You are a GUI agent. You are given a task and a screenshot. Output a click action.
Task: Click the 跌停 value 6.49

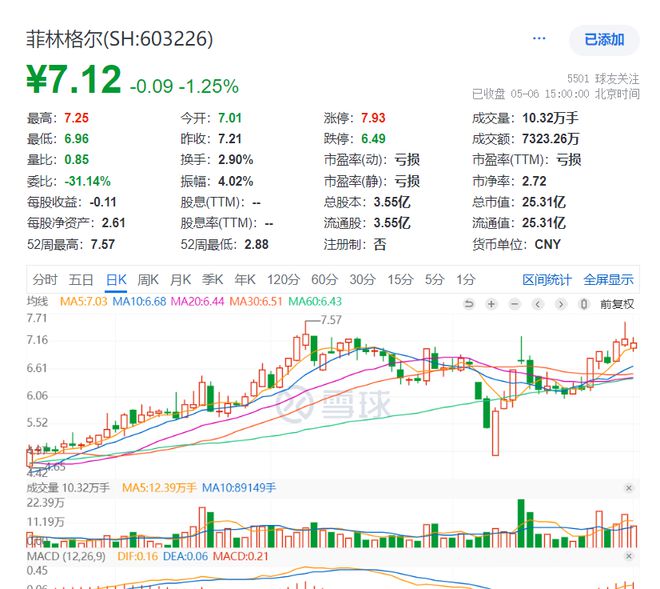pyautogui.click(x=373, y=139)
